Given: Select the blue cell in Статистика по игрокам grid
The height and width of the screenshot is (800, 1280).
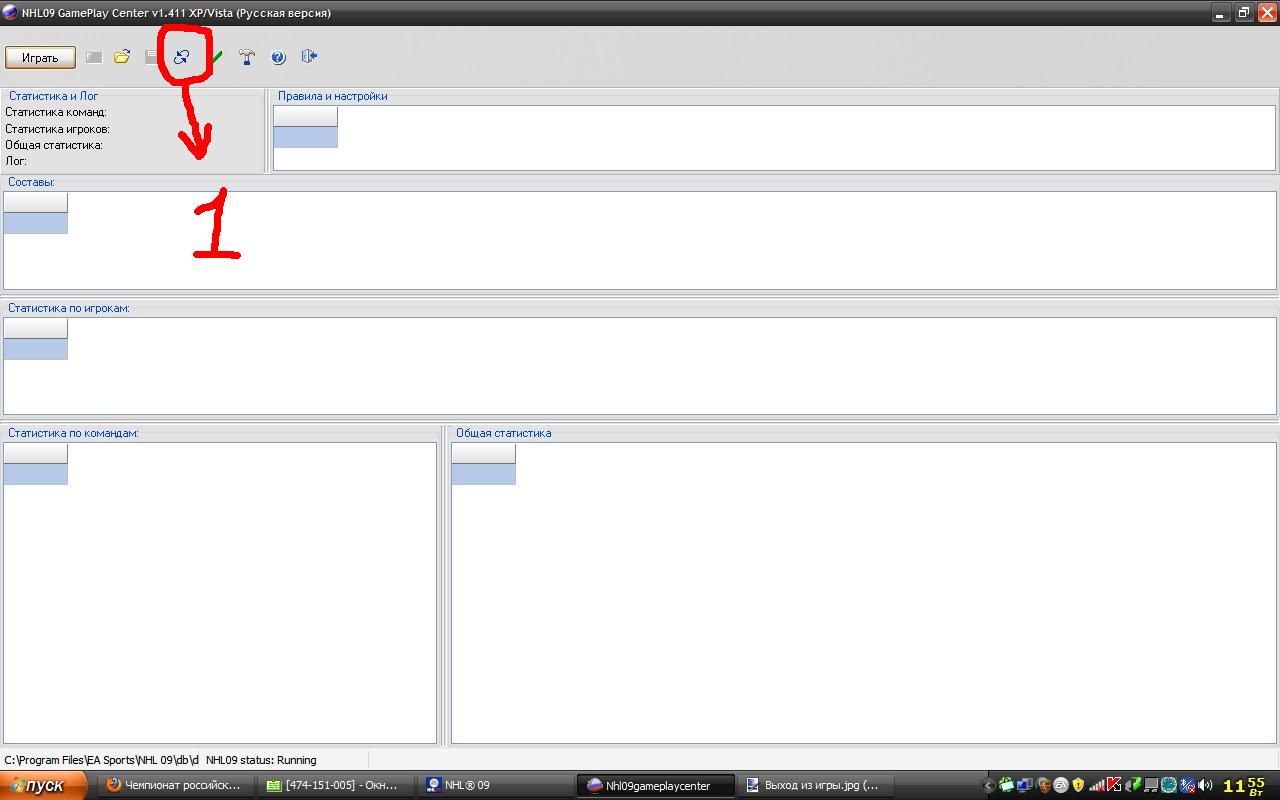Looking at the screenshot, I should pyautogui.click(x=36, y=349).
